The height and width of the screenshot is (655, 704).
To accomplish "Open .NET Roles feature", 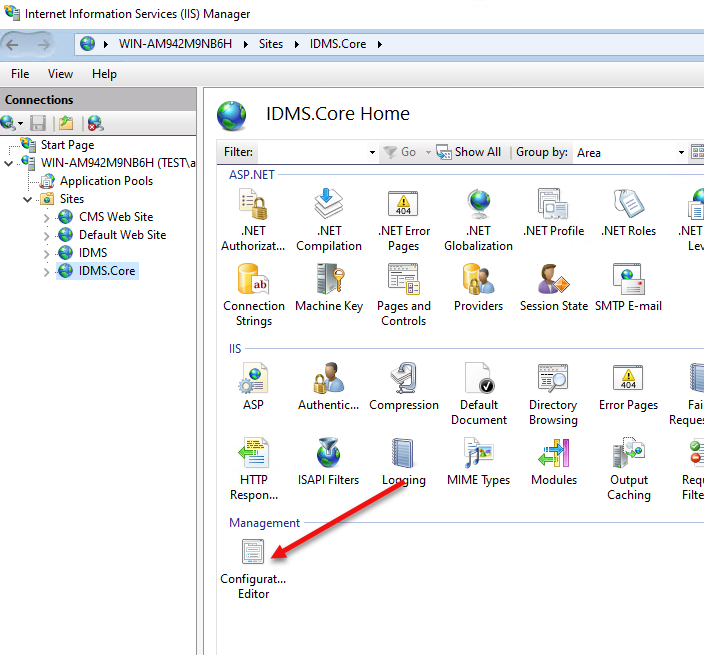I will (x=628, y=213).
